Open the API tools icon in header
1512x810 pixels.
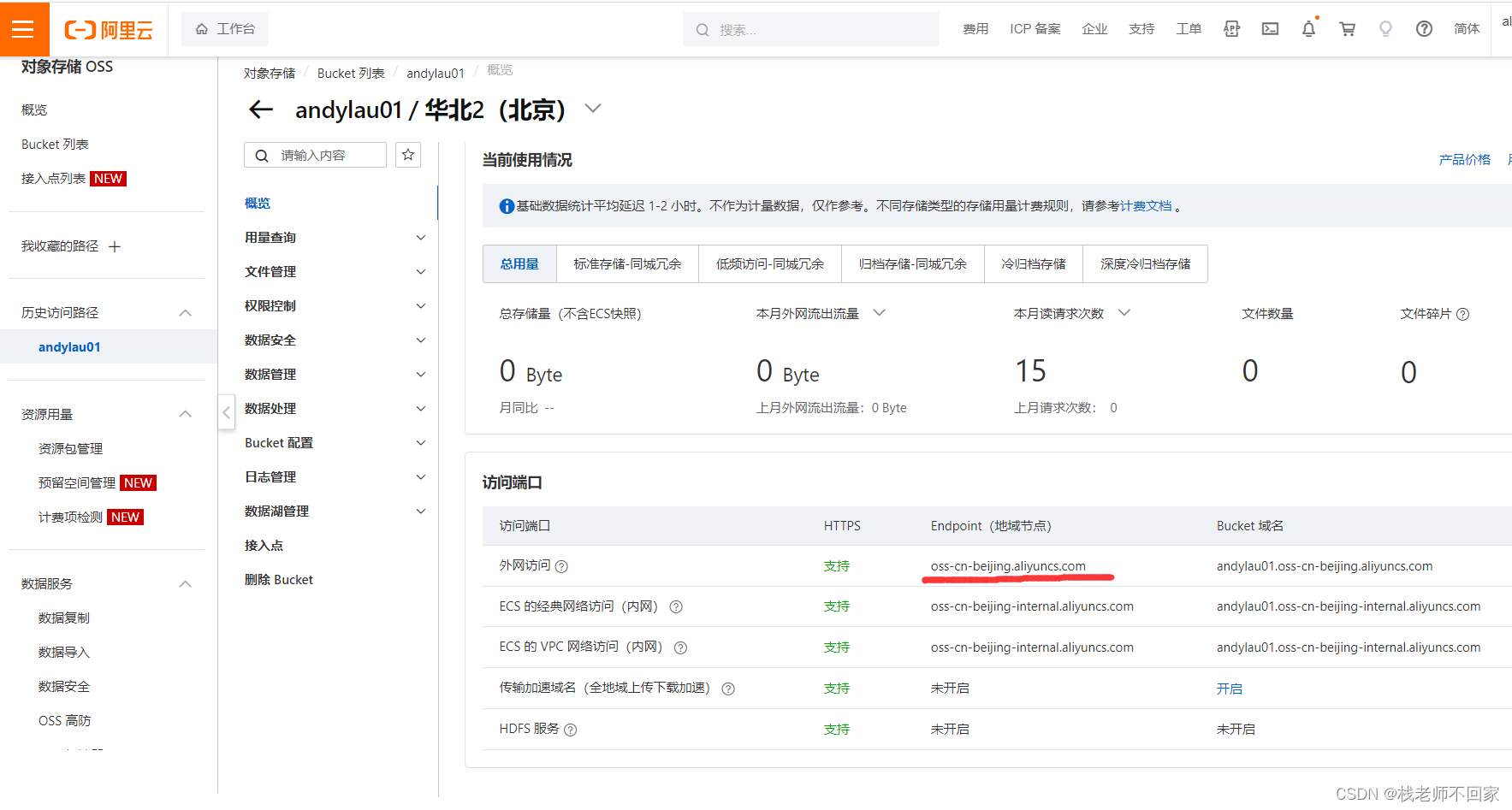pos(1231,29)
